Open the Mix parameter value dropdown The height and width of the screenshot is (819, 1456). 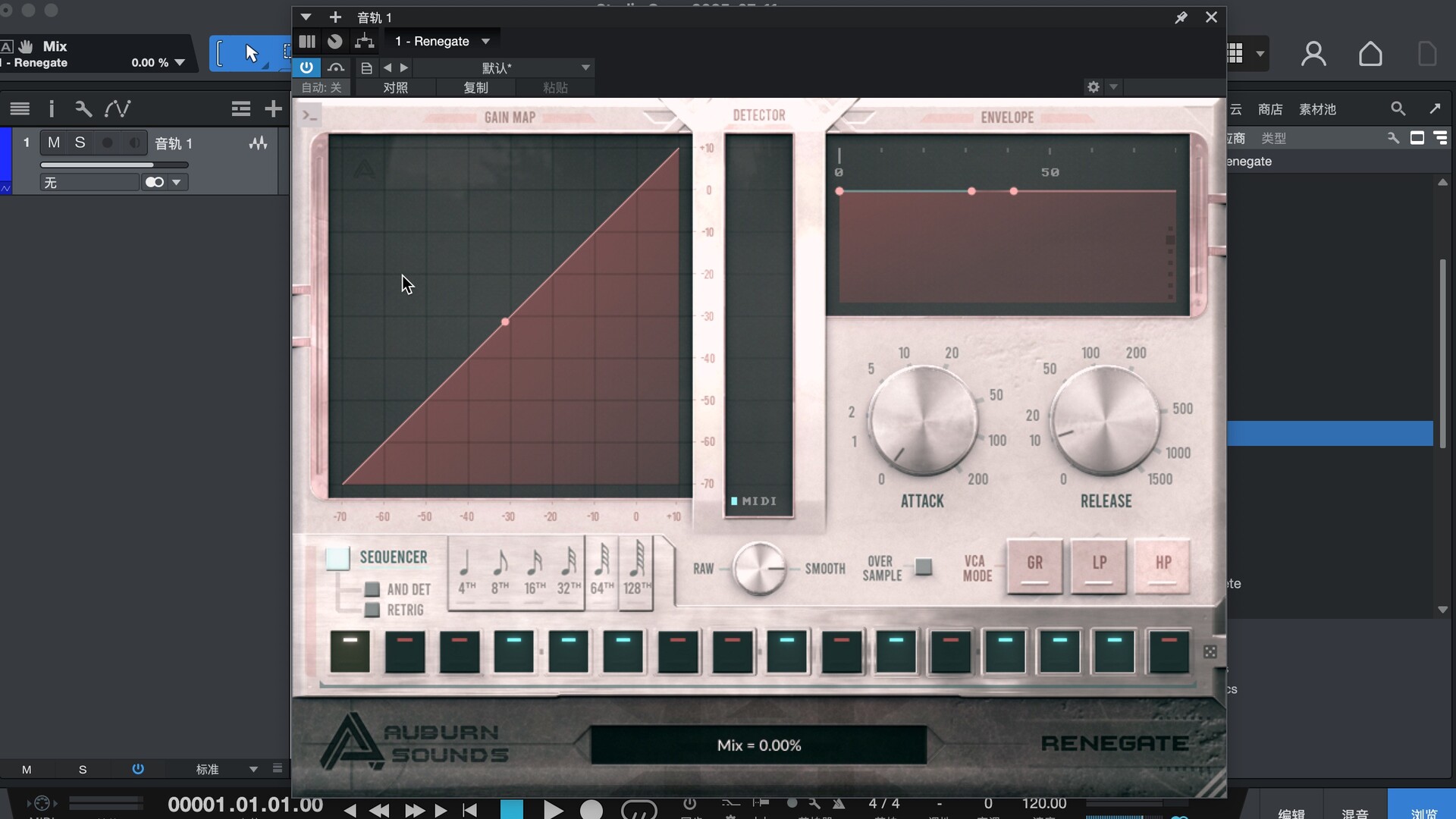pyautogui.click(x=180, y=63)
